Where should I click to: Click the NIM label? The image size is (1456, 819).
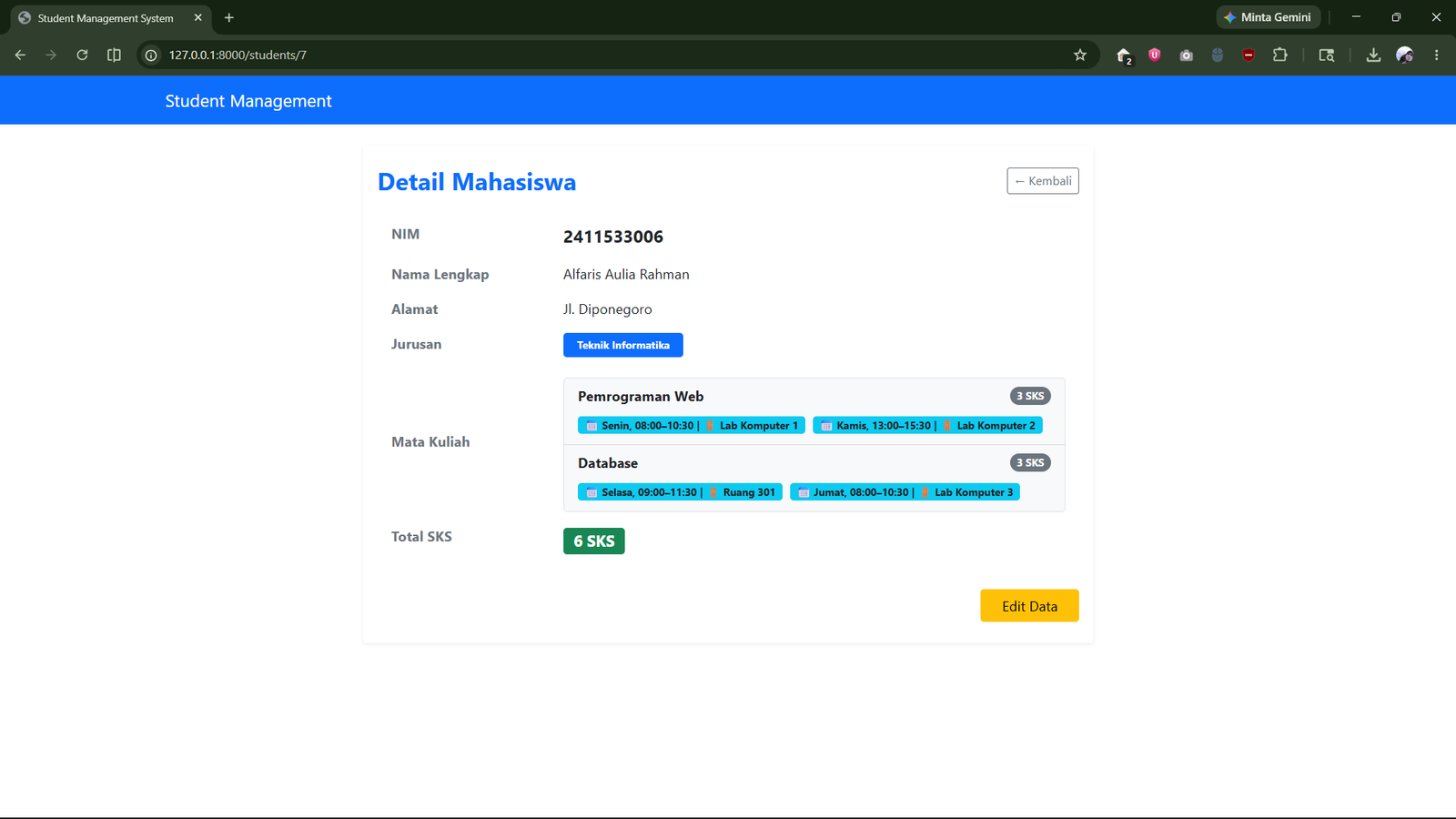pyautogui.click(x=406, y=234)
